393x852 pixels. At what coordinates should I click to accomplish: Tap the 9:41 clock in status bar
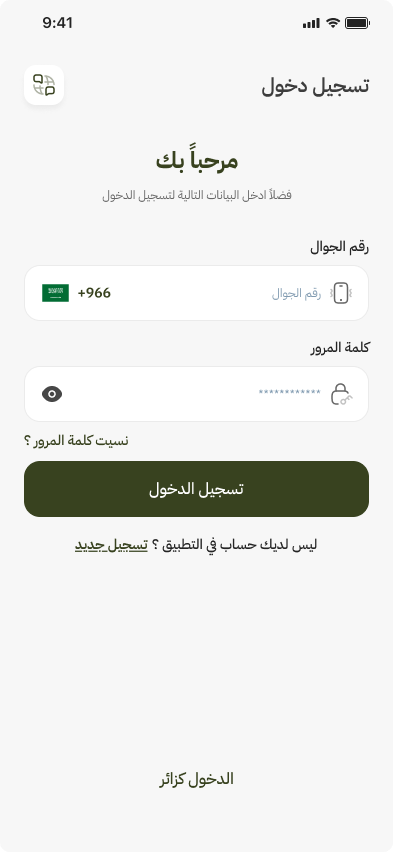click(x=58, y=23)
